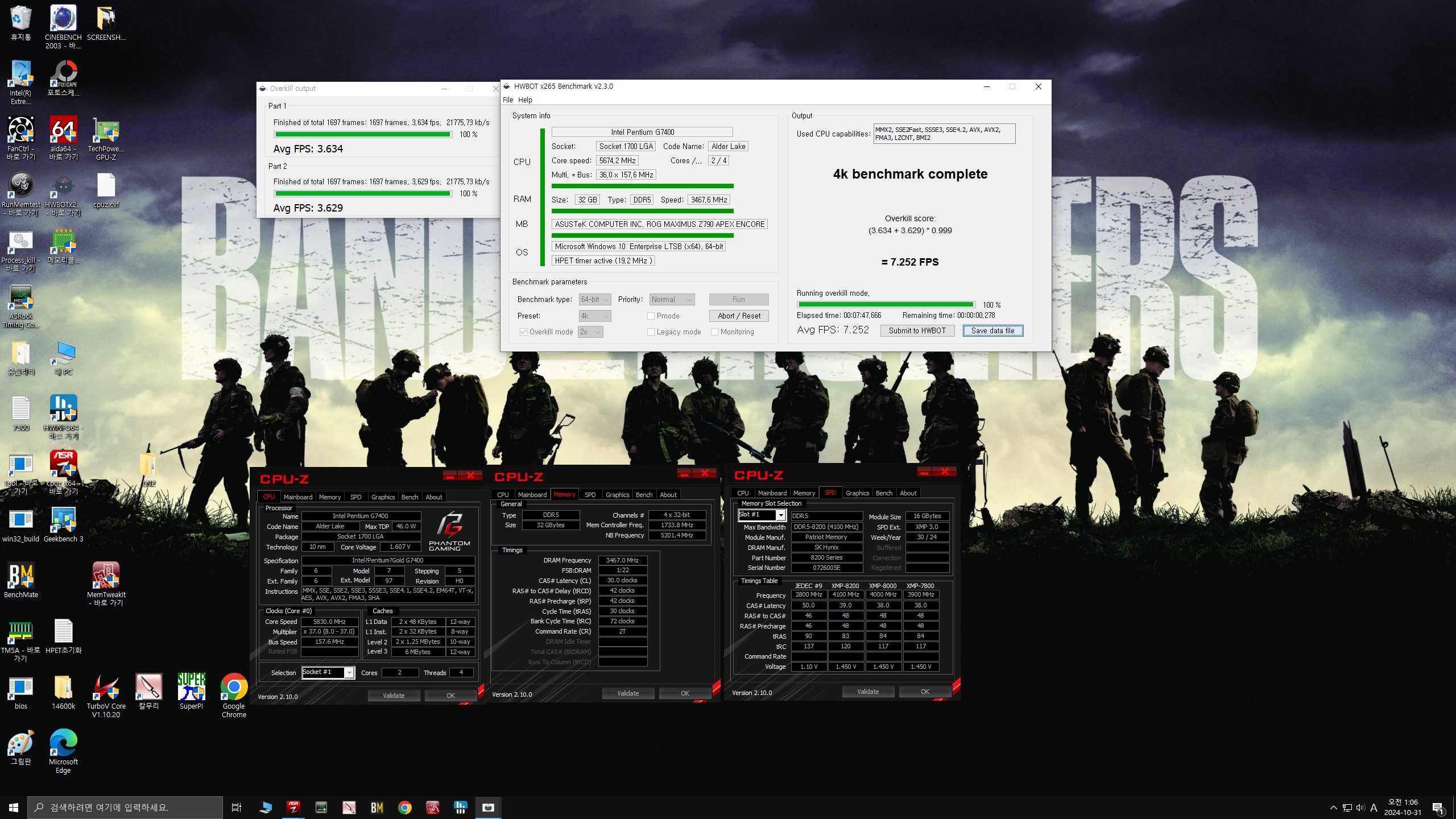This screenshot has height=819, width=1456.
Task: Click Save data file button
Action: point(992,330)
